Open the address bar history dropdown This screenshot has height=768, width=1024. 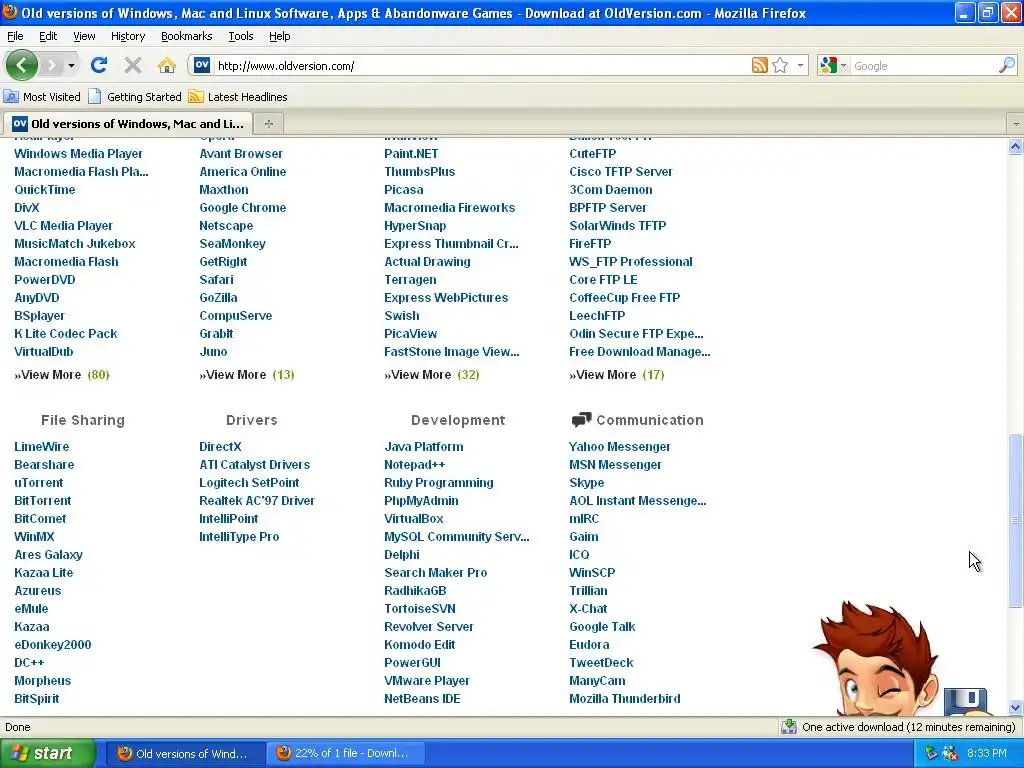[800, 65]
